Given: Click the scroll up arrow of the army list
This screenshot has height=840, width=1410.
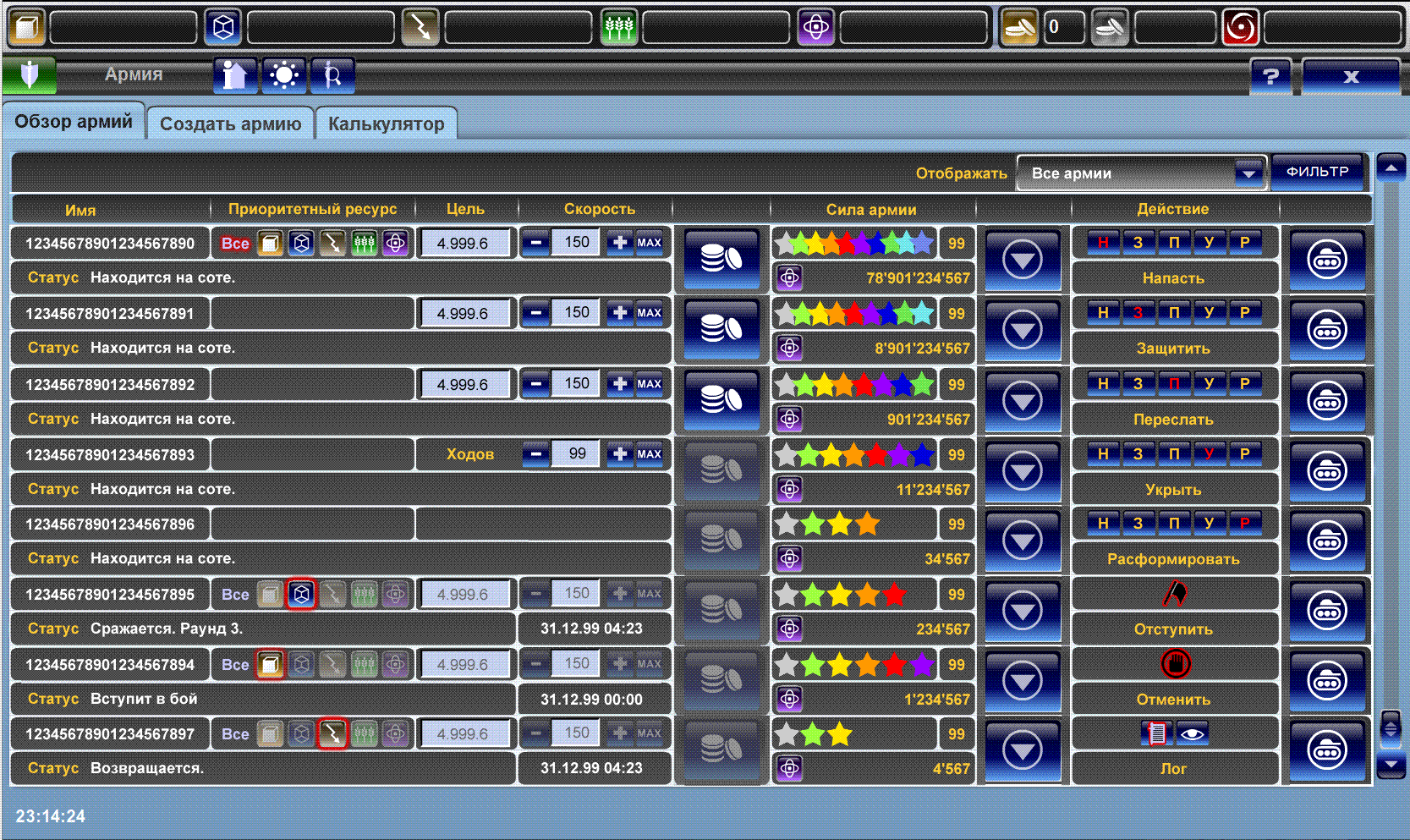Looking at the screenshot, I should [1391, 167].
